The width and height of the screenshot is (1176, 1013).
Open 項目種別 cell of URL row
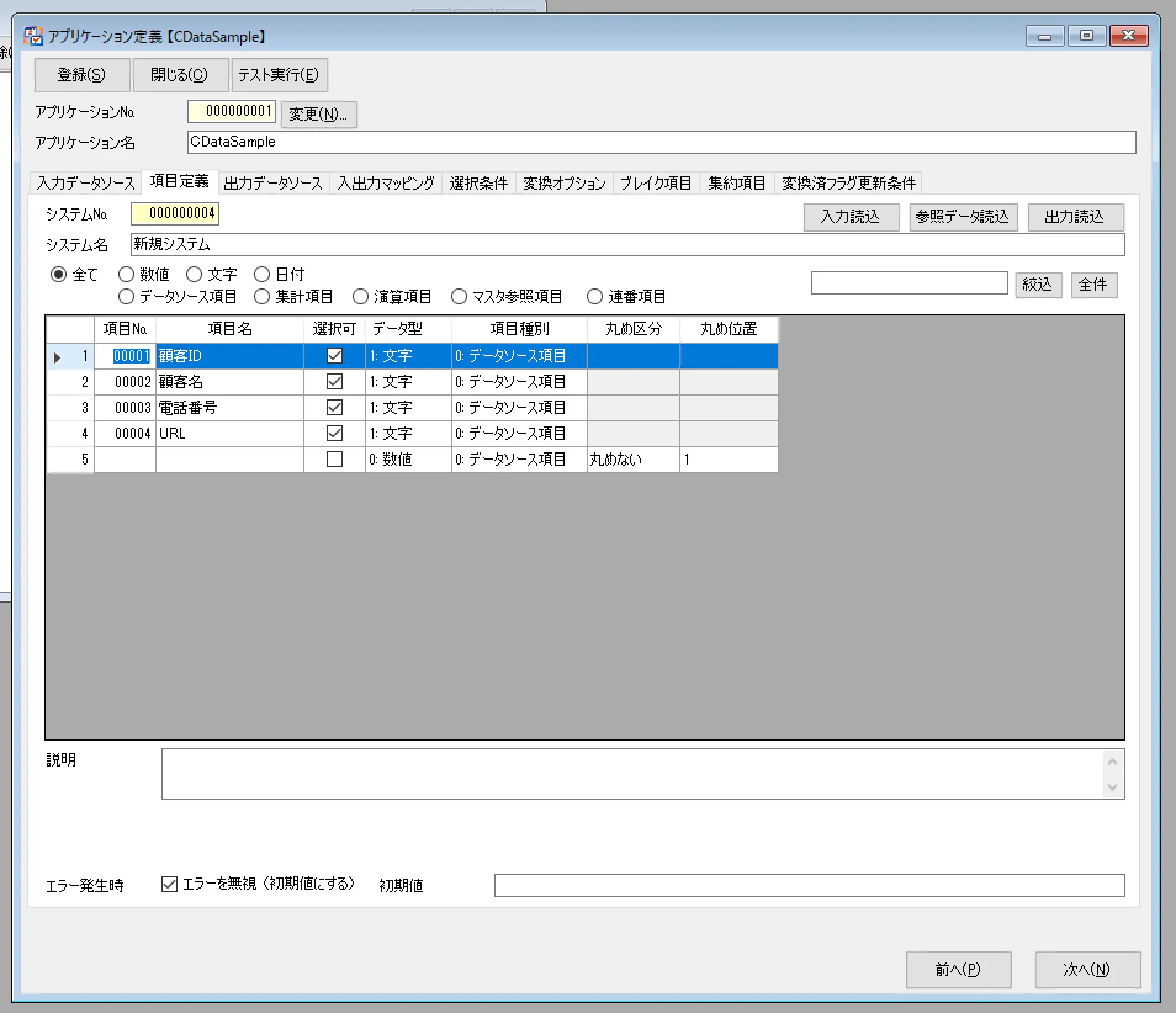[520, 434]
